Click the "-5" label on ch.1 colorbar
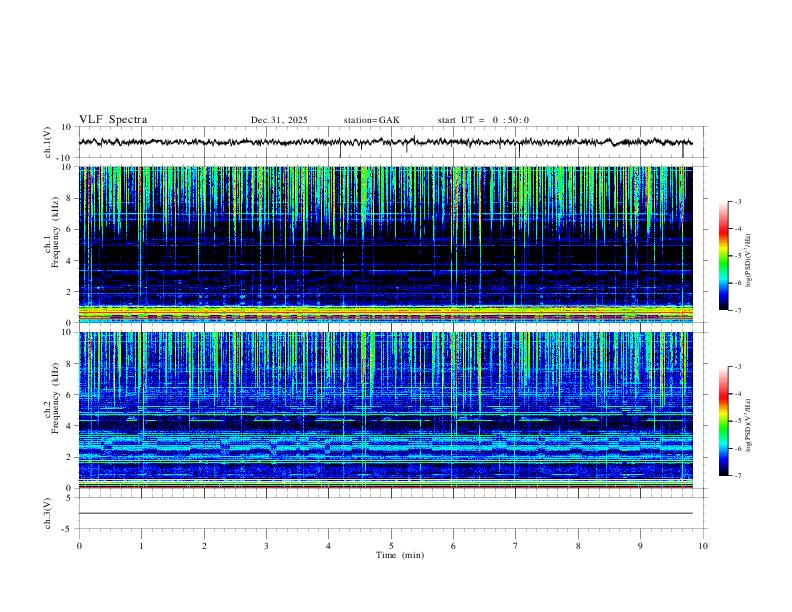 (x=737, y=256)
